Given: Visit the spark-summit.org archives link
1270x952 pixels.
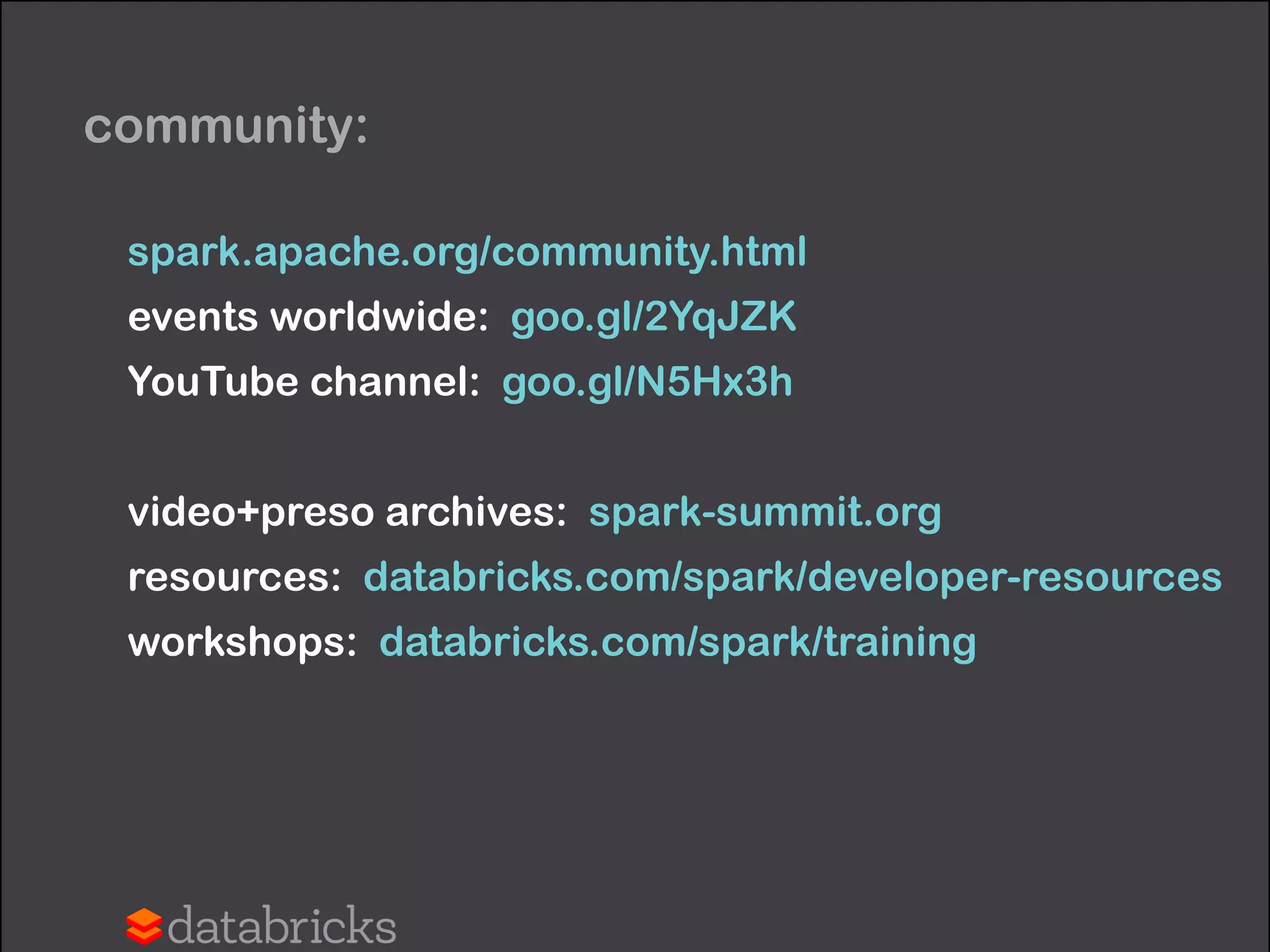Looking at the screenshot, I should coord(765,513).
